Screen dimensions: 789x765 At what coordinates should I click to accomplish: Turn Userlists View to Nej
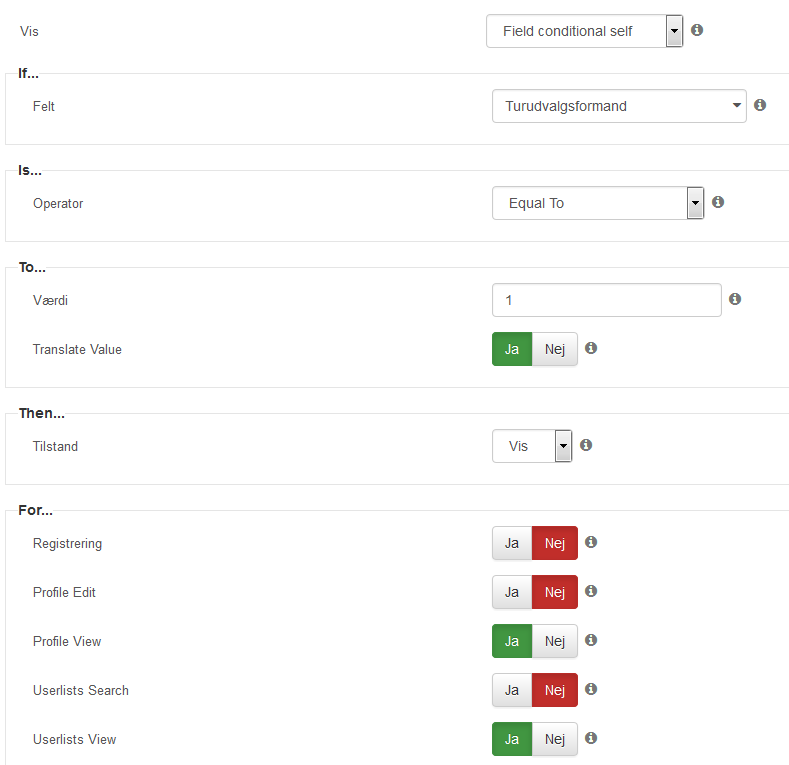(555, 739)
